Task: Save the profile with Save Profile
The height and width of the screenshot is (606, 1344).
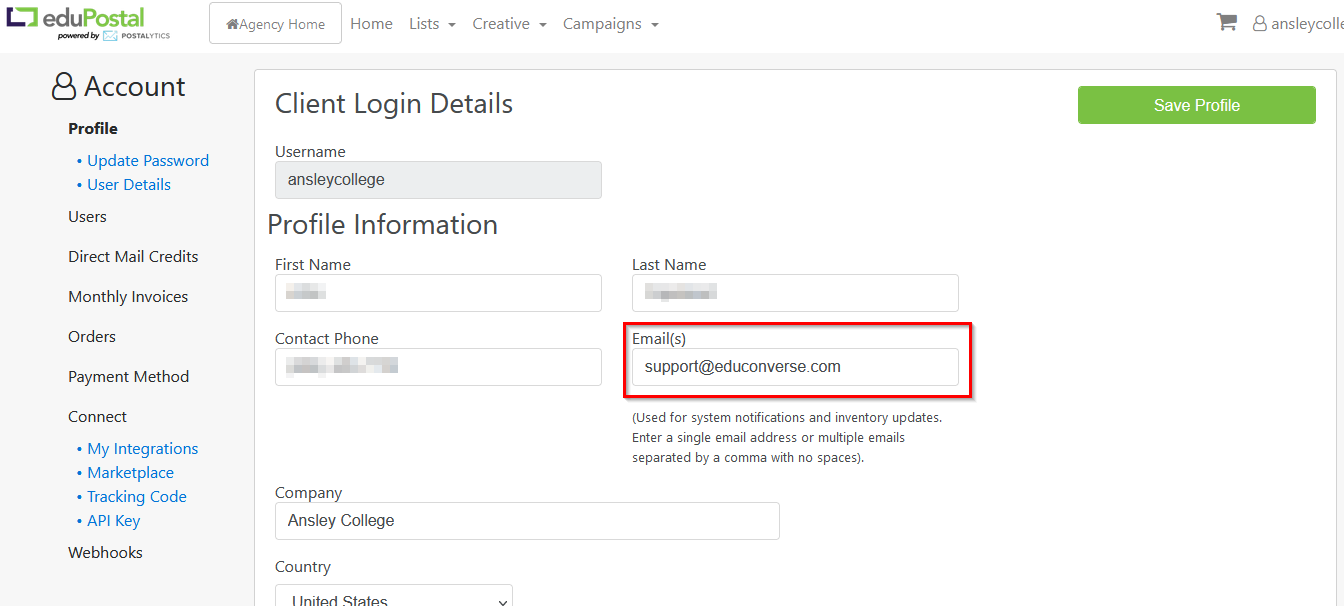Action: [x=1196, y=105]
